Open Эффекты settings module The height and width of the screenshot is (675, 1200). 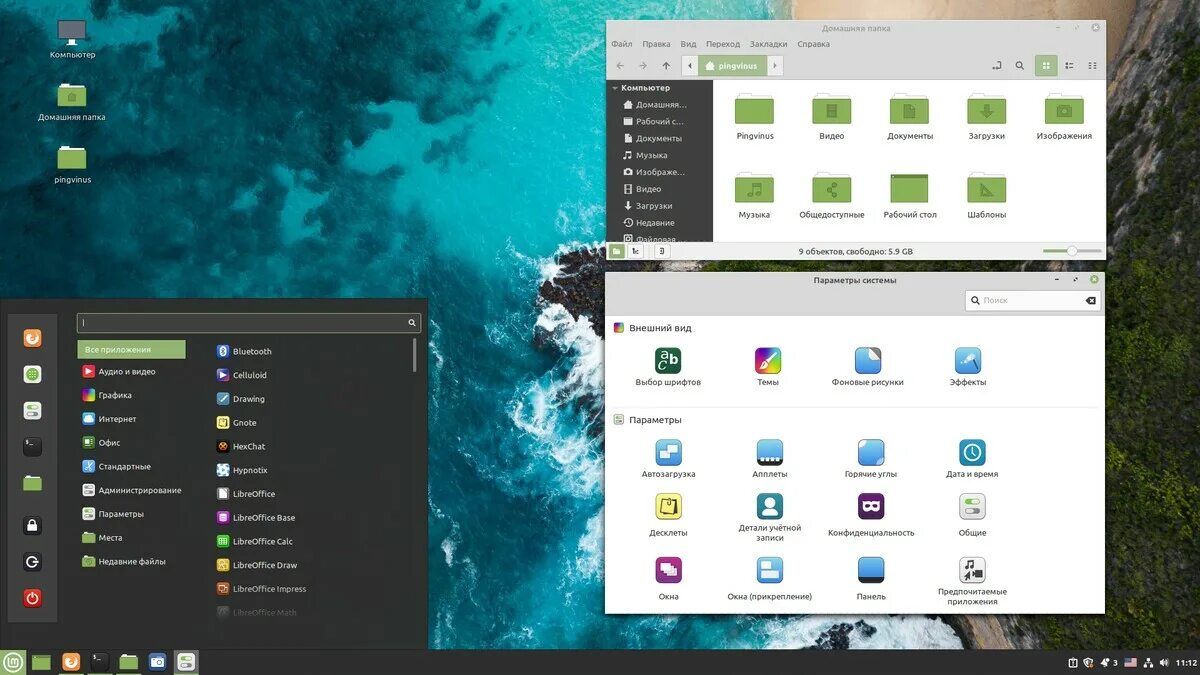tap(968, 368)
